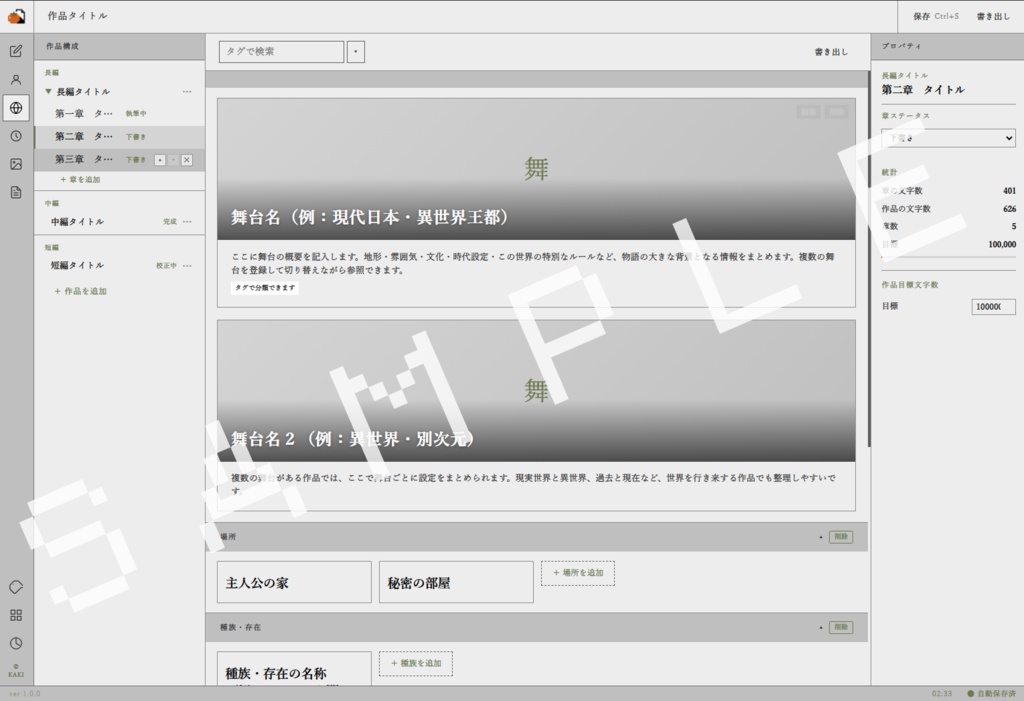Open the pie chart statistics icon
The width and height of the screenshot is (1024, 701).
click(x=16, y=643)
